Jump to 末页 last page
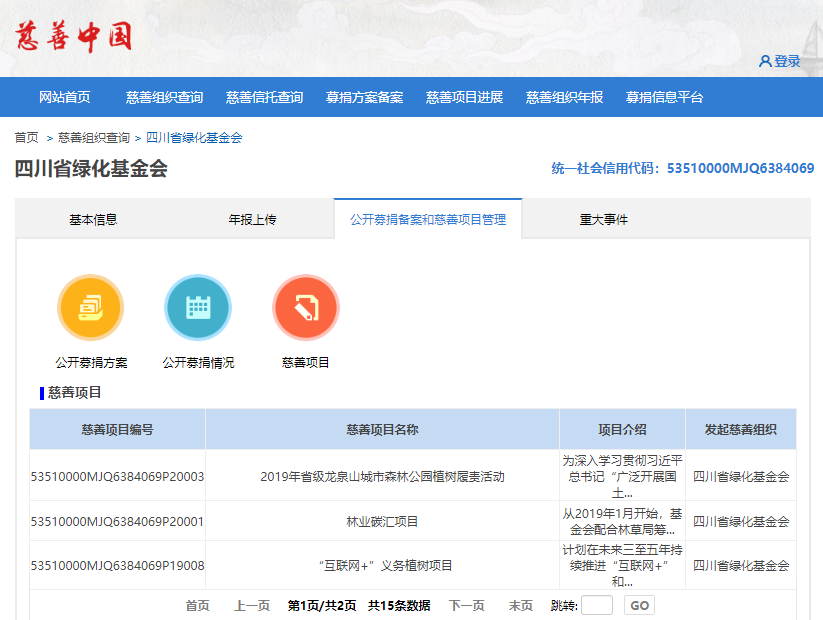Viewport: 823px width, 620px height. pos(521,605)
